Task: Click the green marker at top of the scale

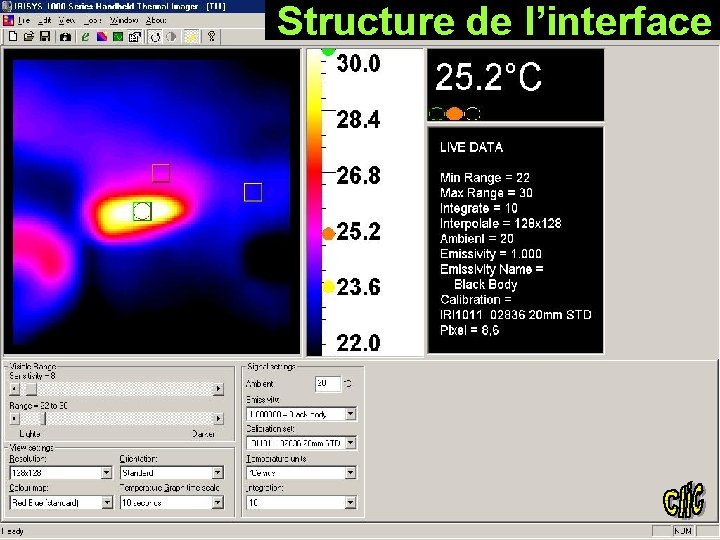Action: click(328, 51)
